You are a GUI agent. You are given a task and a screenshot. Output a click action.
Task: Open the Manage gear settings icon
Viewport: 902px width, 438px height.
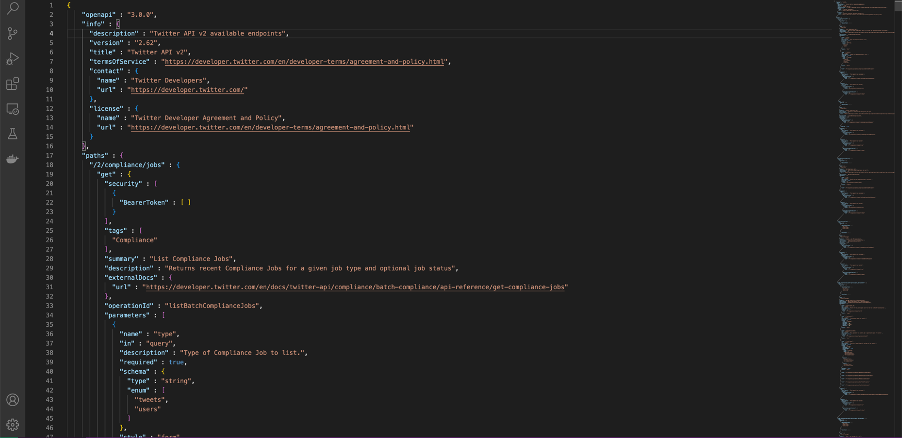[12, 425]
